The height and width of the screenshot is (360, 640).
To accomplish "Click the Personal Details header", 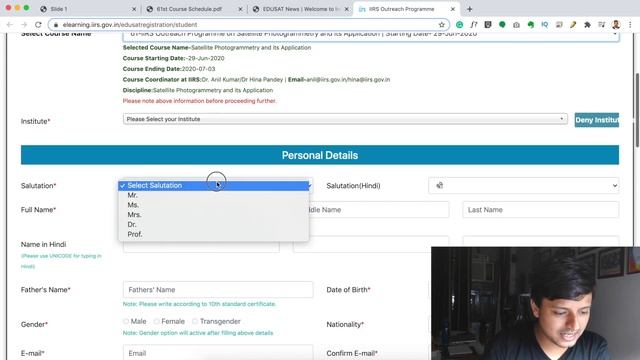I will [x=320, y=155].
